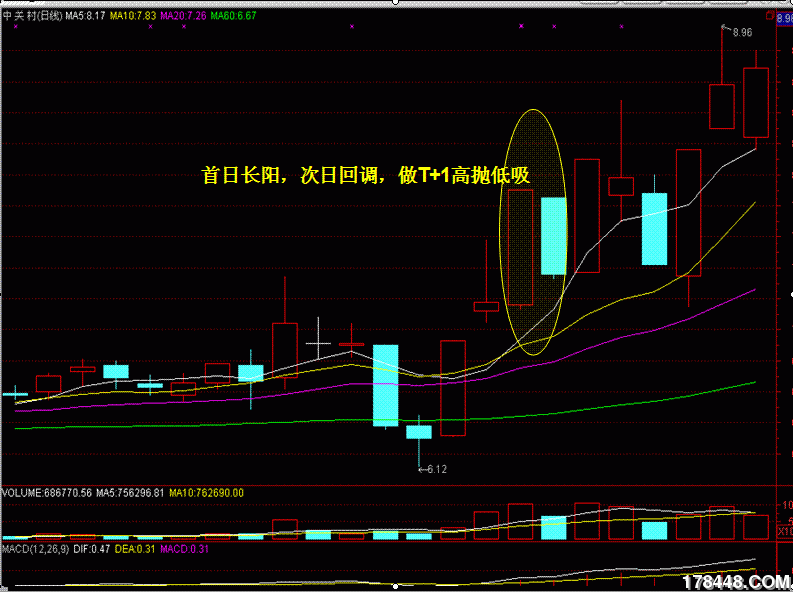793x592 pixels.
Task: Click the green MA60:6.67 indicator label
Action: click(233, 16)
